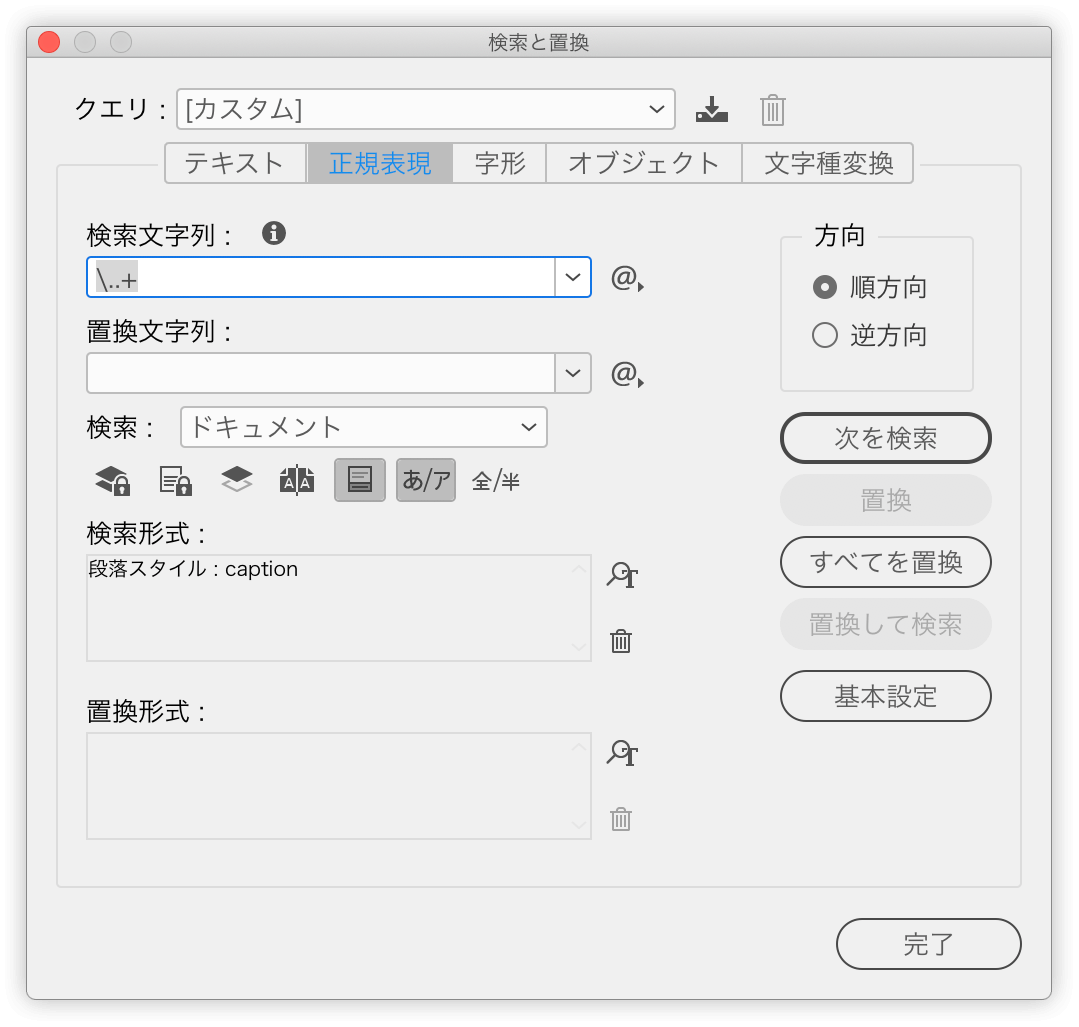Click the すべてを置換 button
This screenshot has width=1079, height=1027.
click(x=885, y=562)
